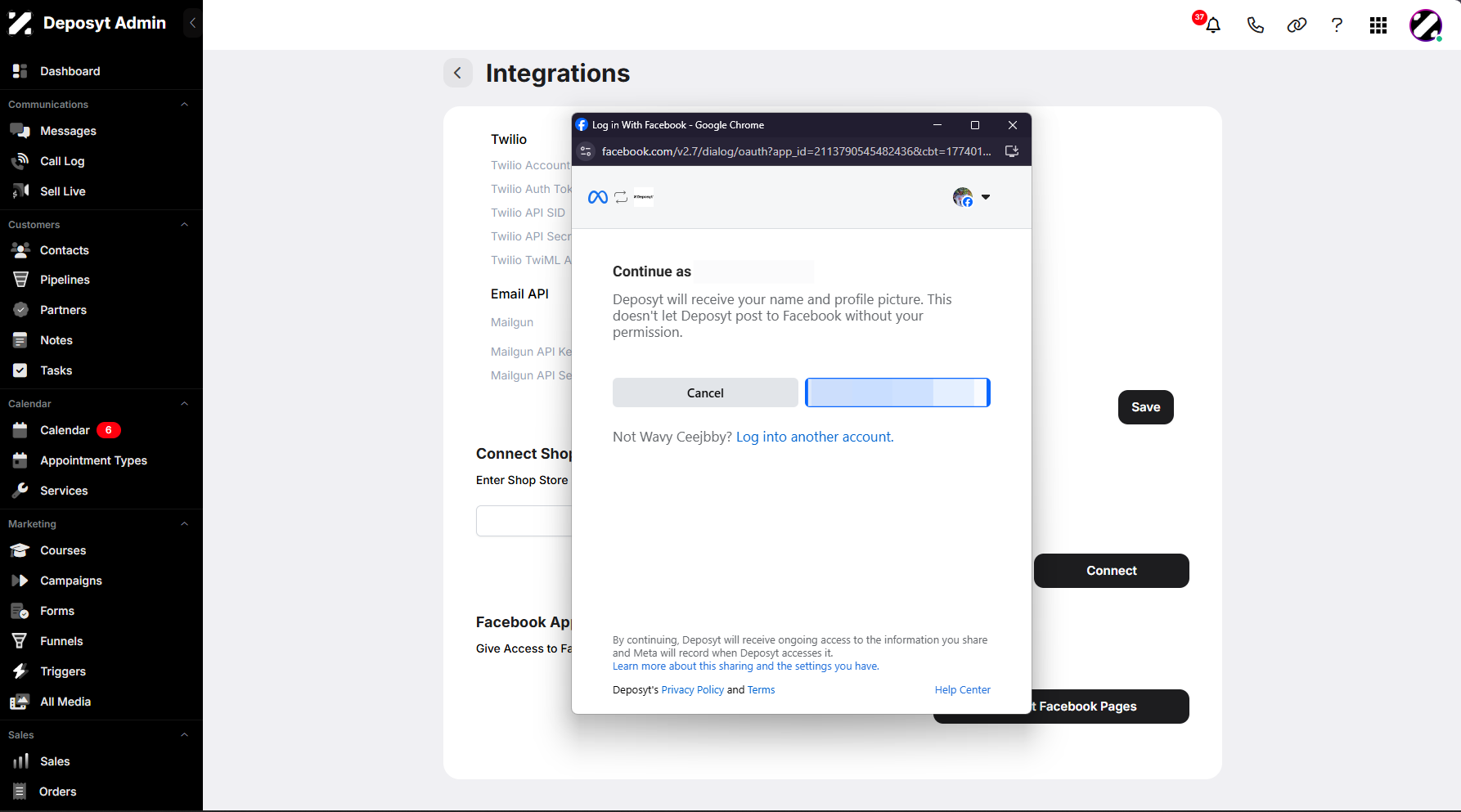Open the help question mark icon
This screenshot has height=812, width=1461.
pyautogui.click(x=1337, y=25)
